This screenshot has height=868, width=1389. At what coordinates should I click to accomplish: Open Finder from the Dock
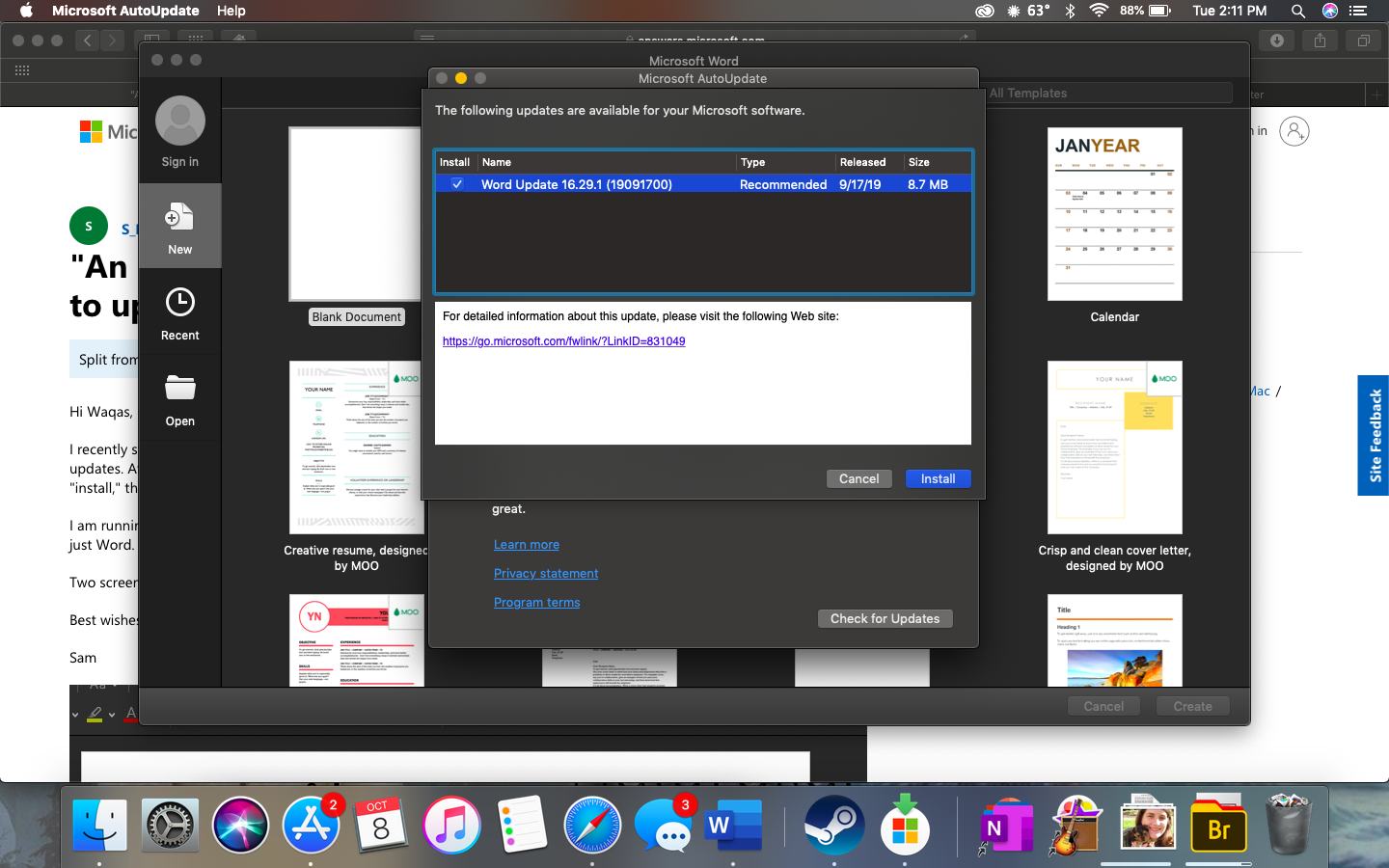pos(100,826)
